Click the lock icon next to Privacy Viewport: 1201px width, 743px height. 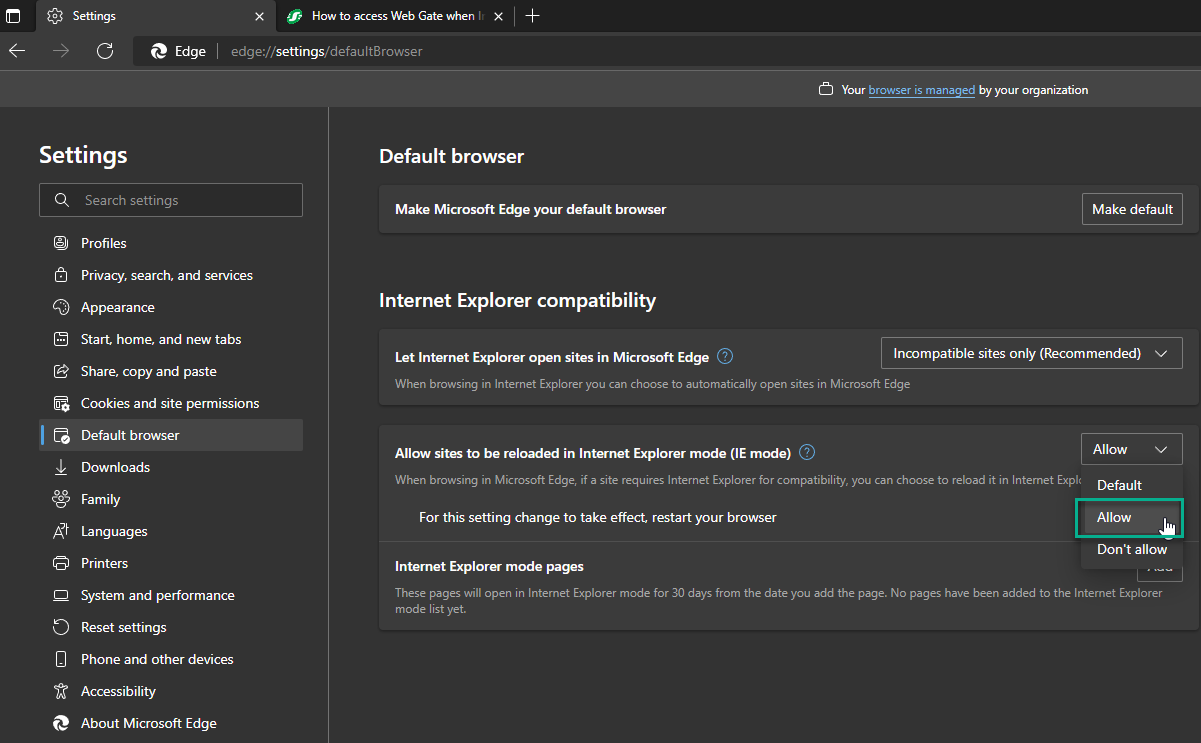tap(61, 275)
